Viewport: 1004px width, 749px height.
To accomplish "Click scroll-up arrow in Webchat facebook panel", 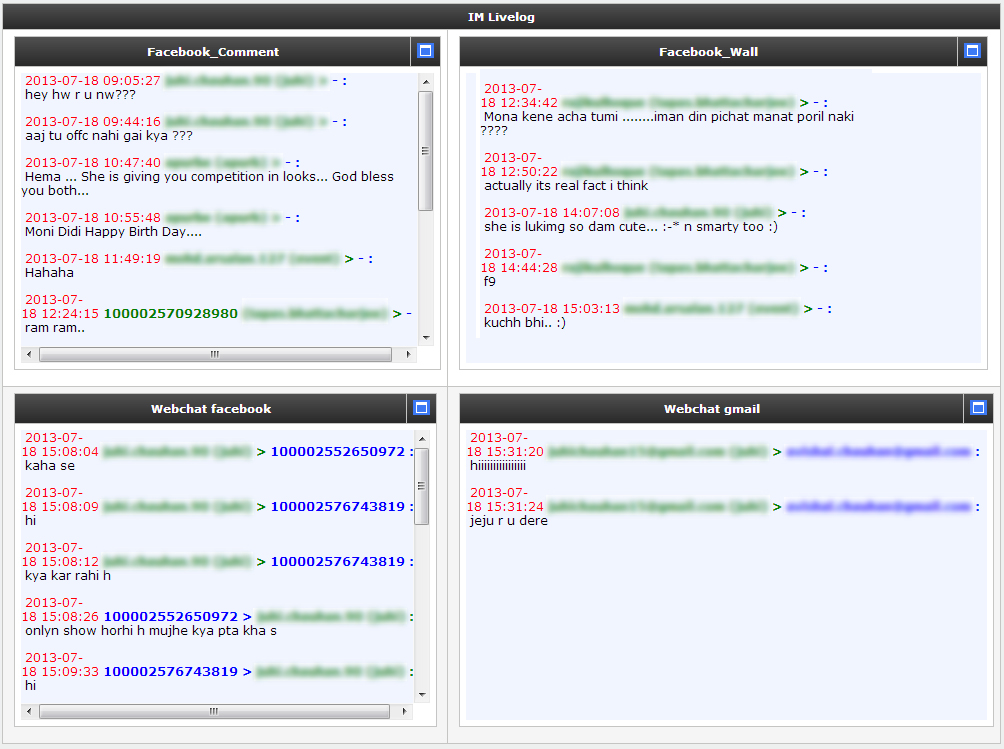I will 422,438.
